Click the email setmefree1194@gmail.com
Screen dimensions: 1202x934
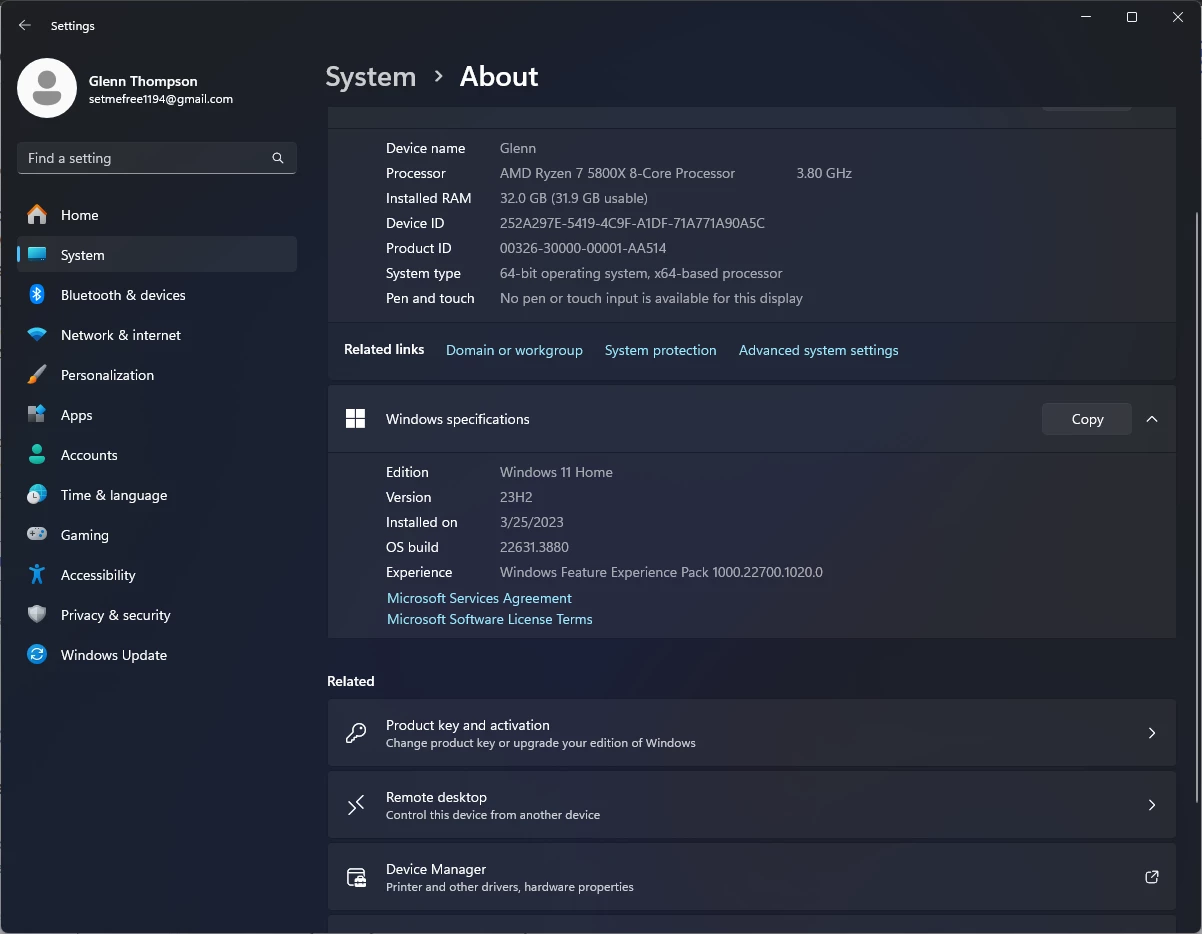tap(161, 99)
